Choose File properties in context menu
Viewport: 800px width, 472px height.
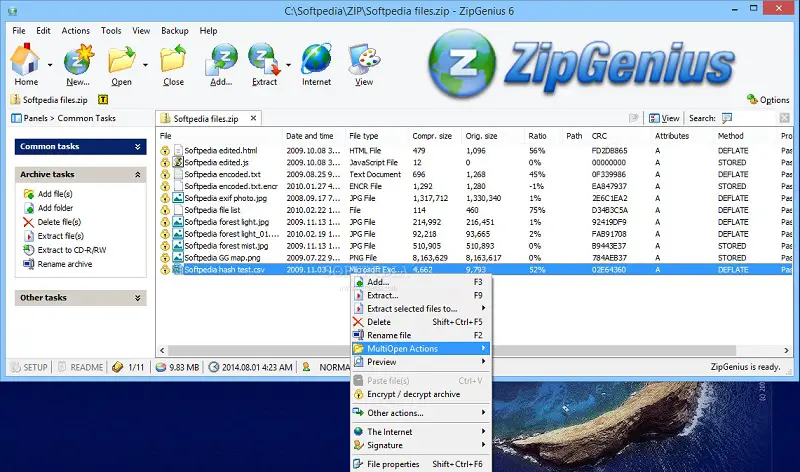click(x=420, y=464)
